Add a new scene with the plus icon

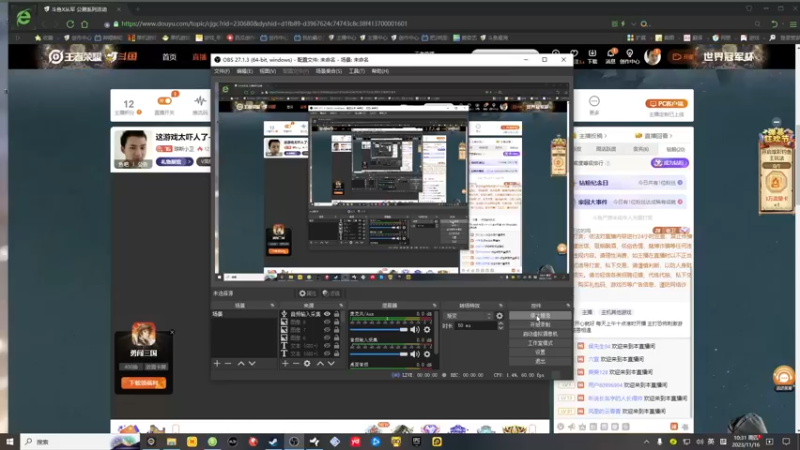217,363
